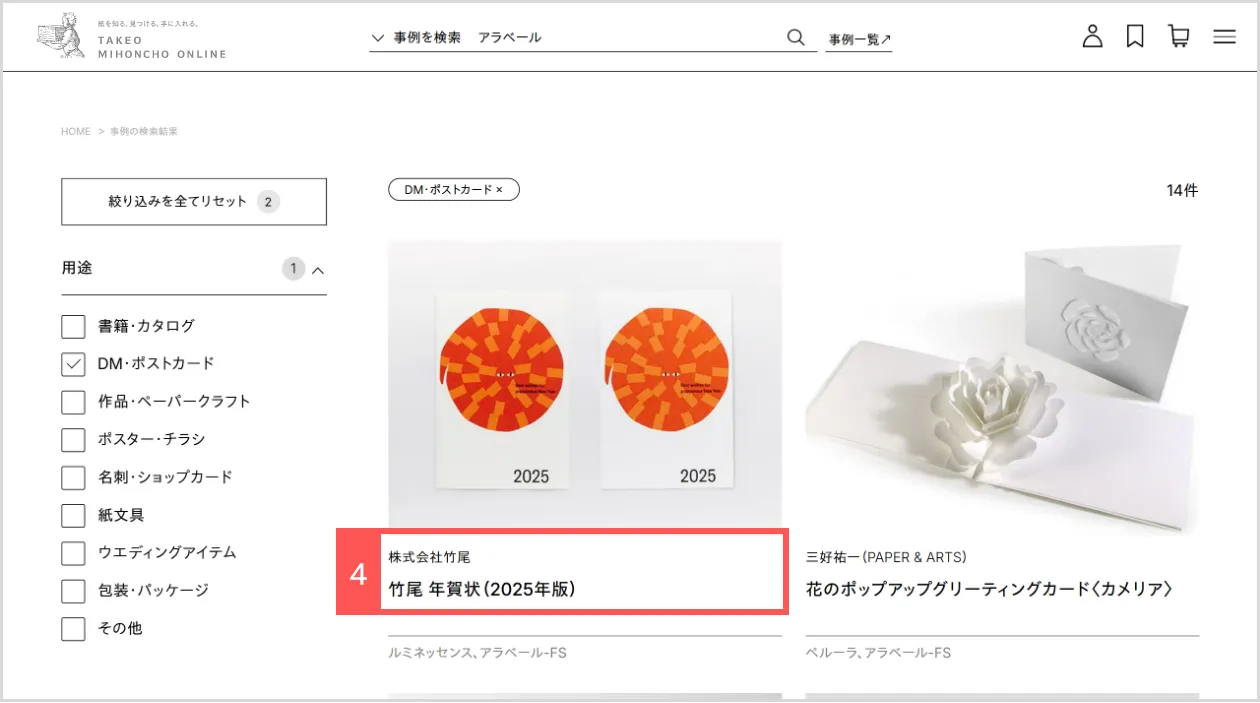Check the ポスター・チラシ checkbox
Viewport: 1260px width, 703px height.
[x=73, y=440]
